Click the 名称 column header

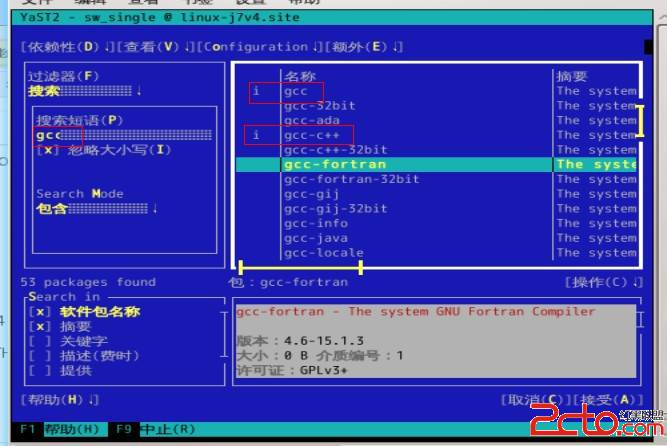pos(300,76)
